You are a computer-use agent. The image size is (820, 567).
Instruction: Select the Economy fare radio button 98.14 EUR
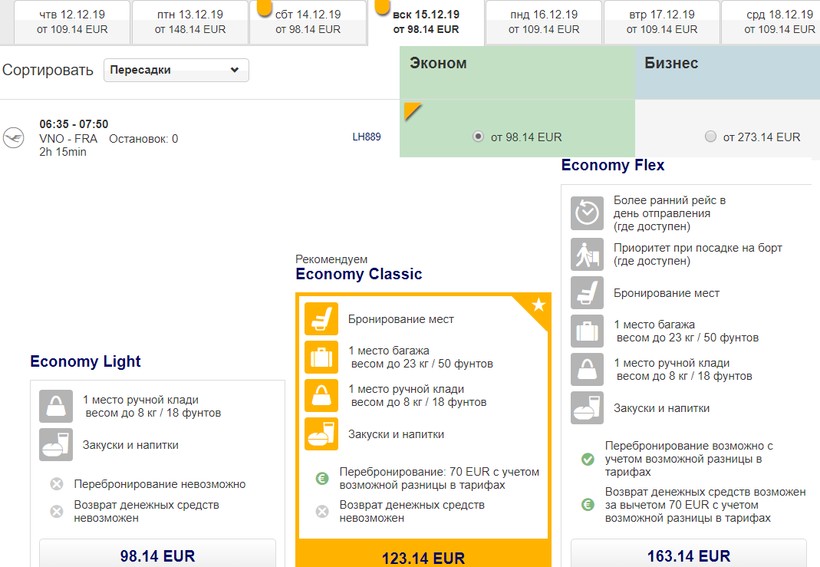tap(478, 137)
